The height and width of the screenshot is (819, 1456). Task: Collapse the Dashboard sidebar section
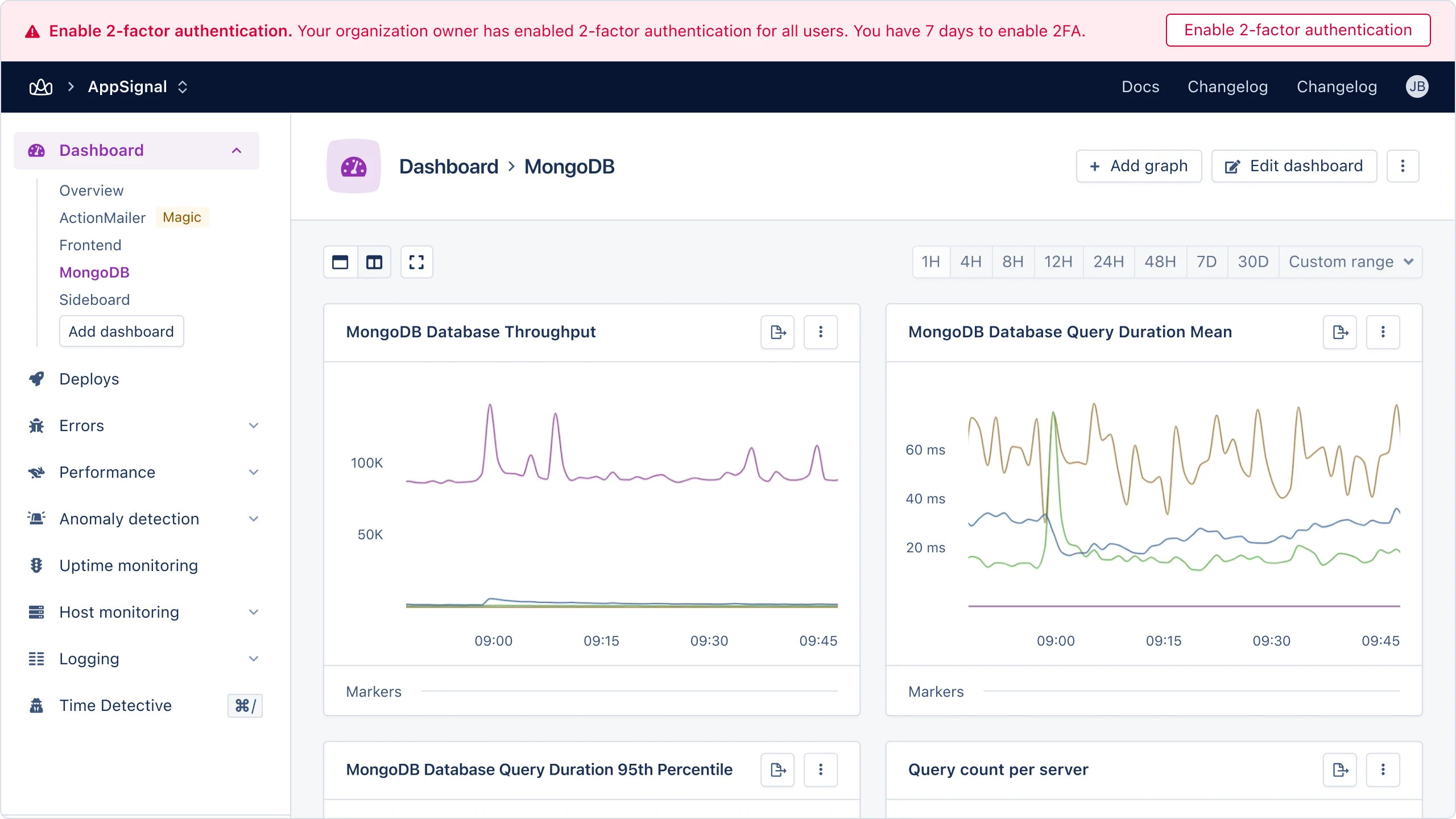point(237,151)
